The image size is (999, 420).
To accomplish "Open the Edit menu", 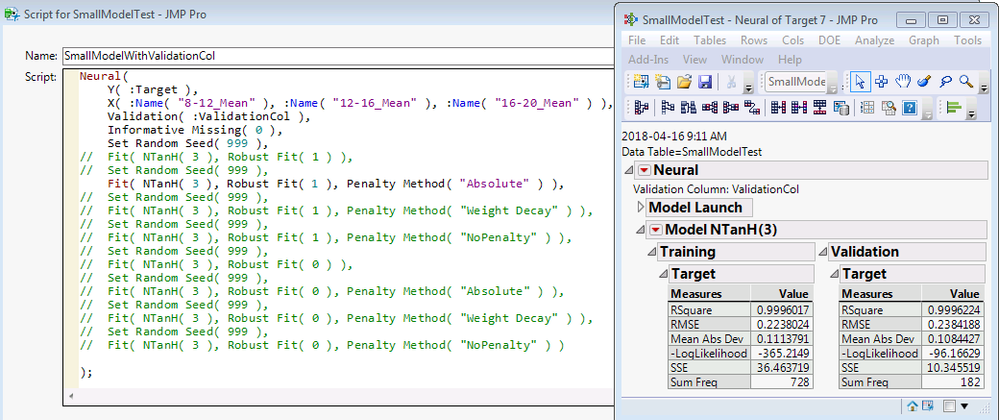I will point(669,40).
